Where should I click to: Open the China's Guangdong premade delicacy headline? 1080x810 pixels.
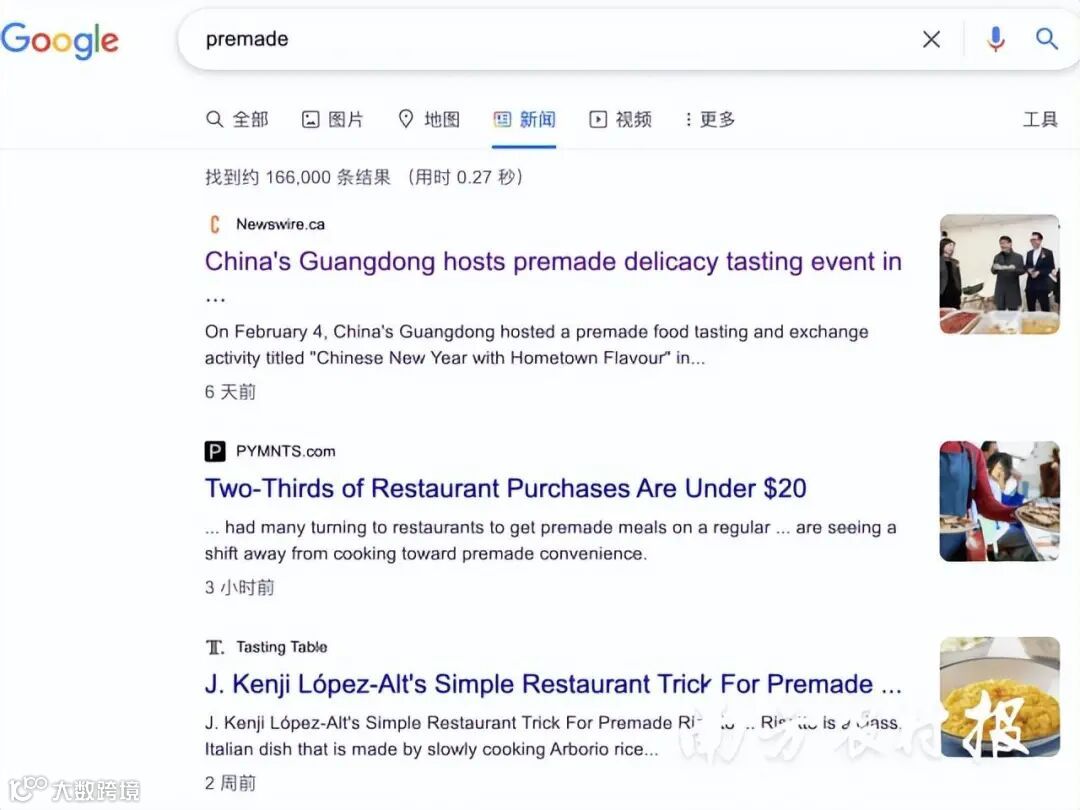tap(553, 262)
